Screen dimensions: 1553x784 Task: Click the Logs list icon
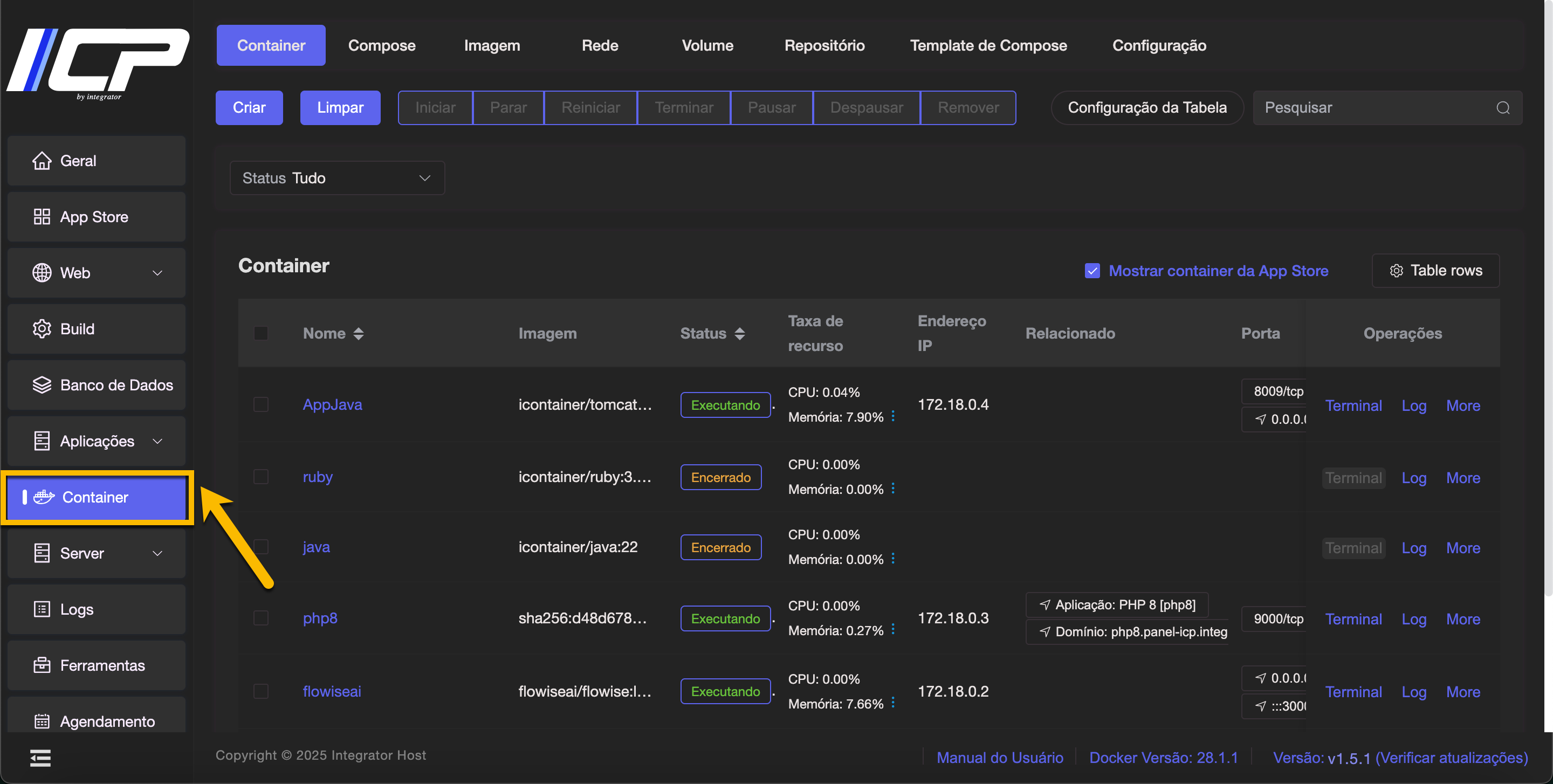[x=42, y=609]
